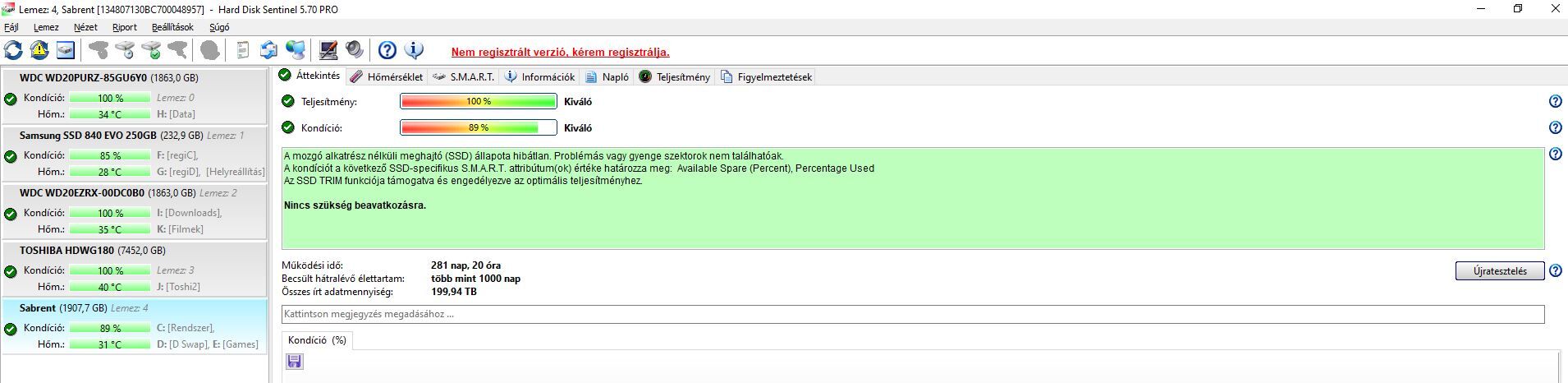Click the main Kondíció 89 % progress bar
This screenshot has width=1568, height=383.
click(479, 128)
